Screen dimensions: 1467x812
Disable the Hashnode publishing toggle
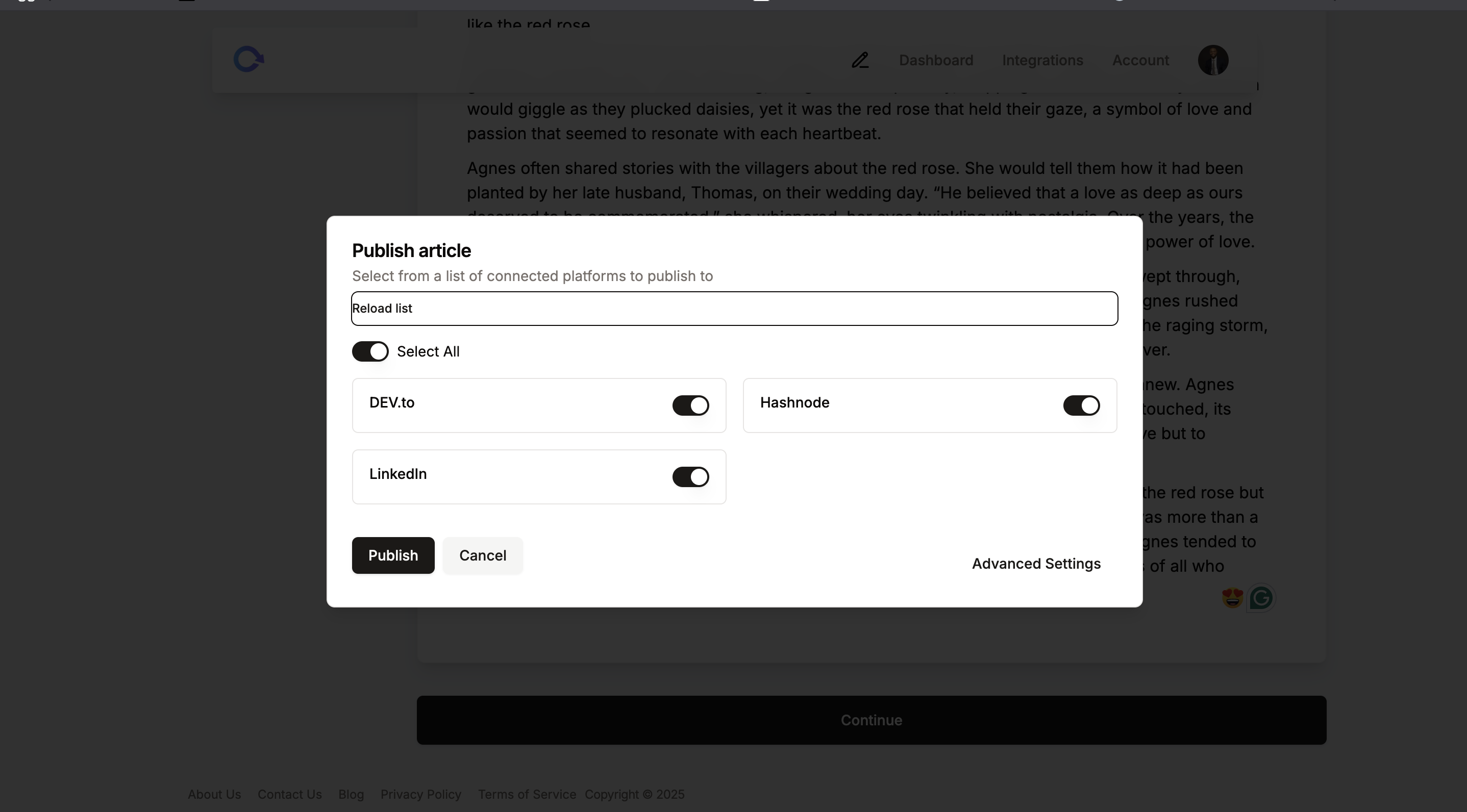click(1081, 405)
